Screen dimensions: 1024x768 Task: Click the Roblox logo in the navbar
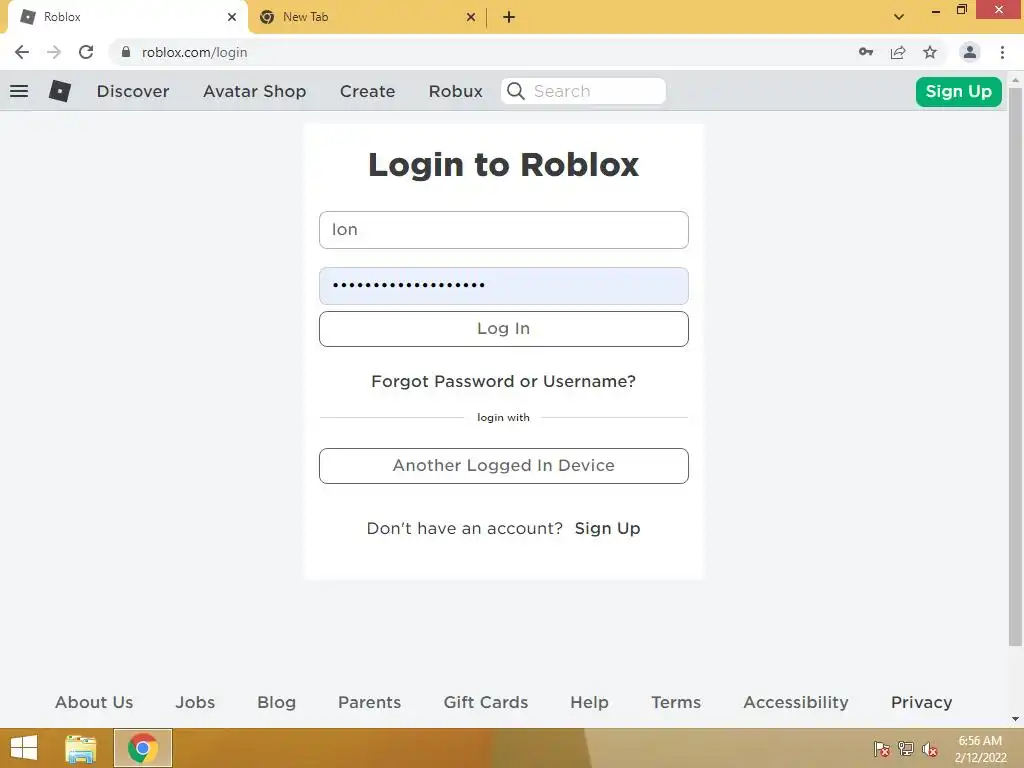coord(59,91)
